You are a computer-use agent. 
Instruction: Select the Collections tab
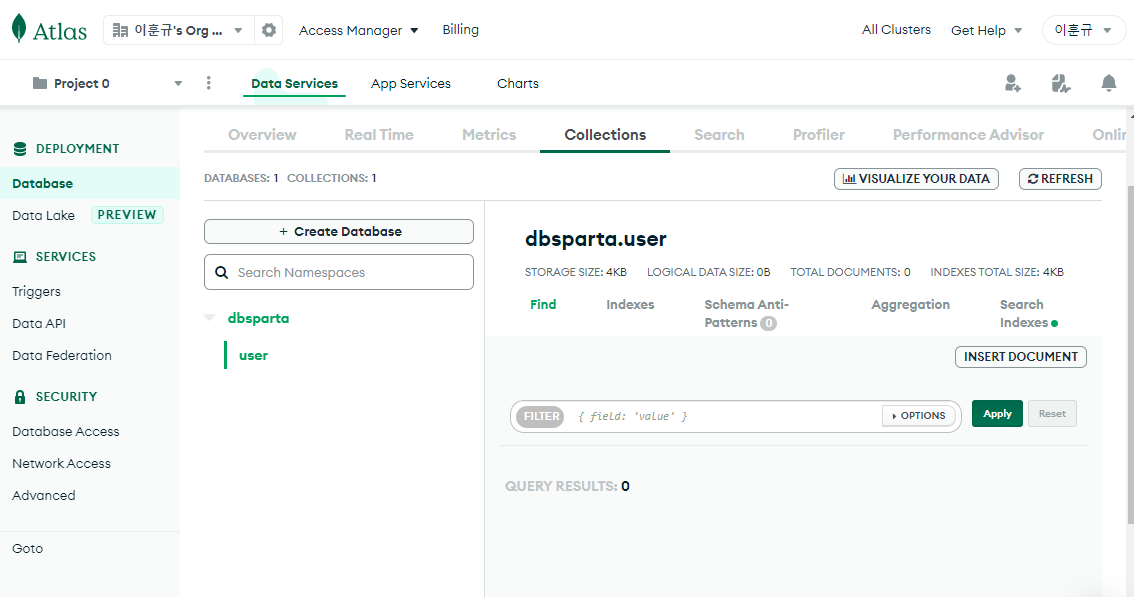605,135
